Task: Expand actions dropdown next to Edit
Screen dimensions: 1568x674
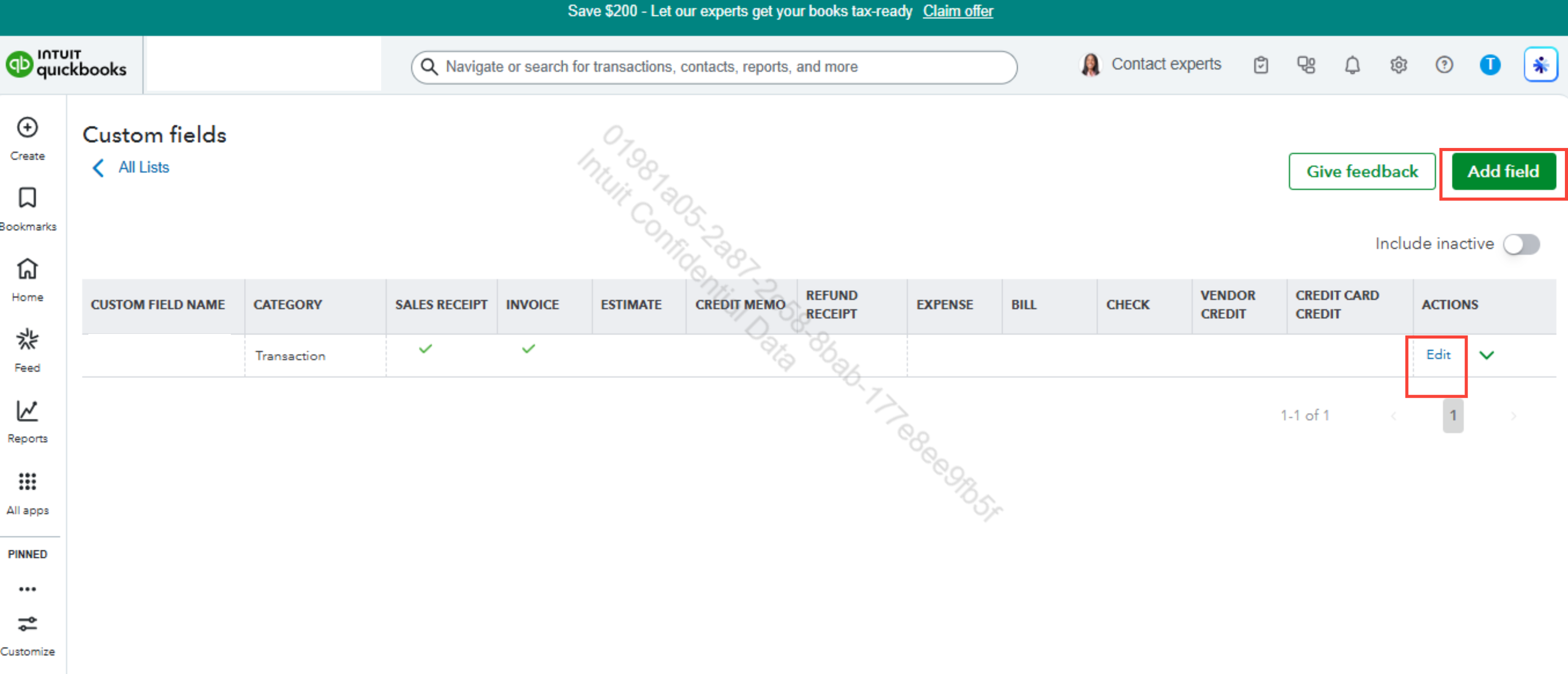Action: 1486,355
